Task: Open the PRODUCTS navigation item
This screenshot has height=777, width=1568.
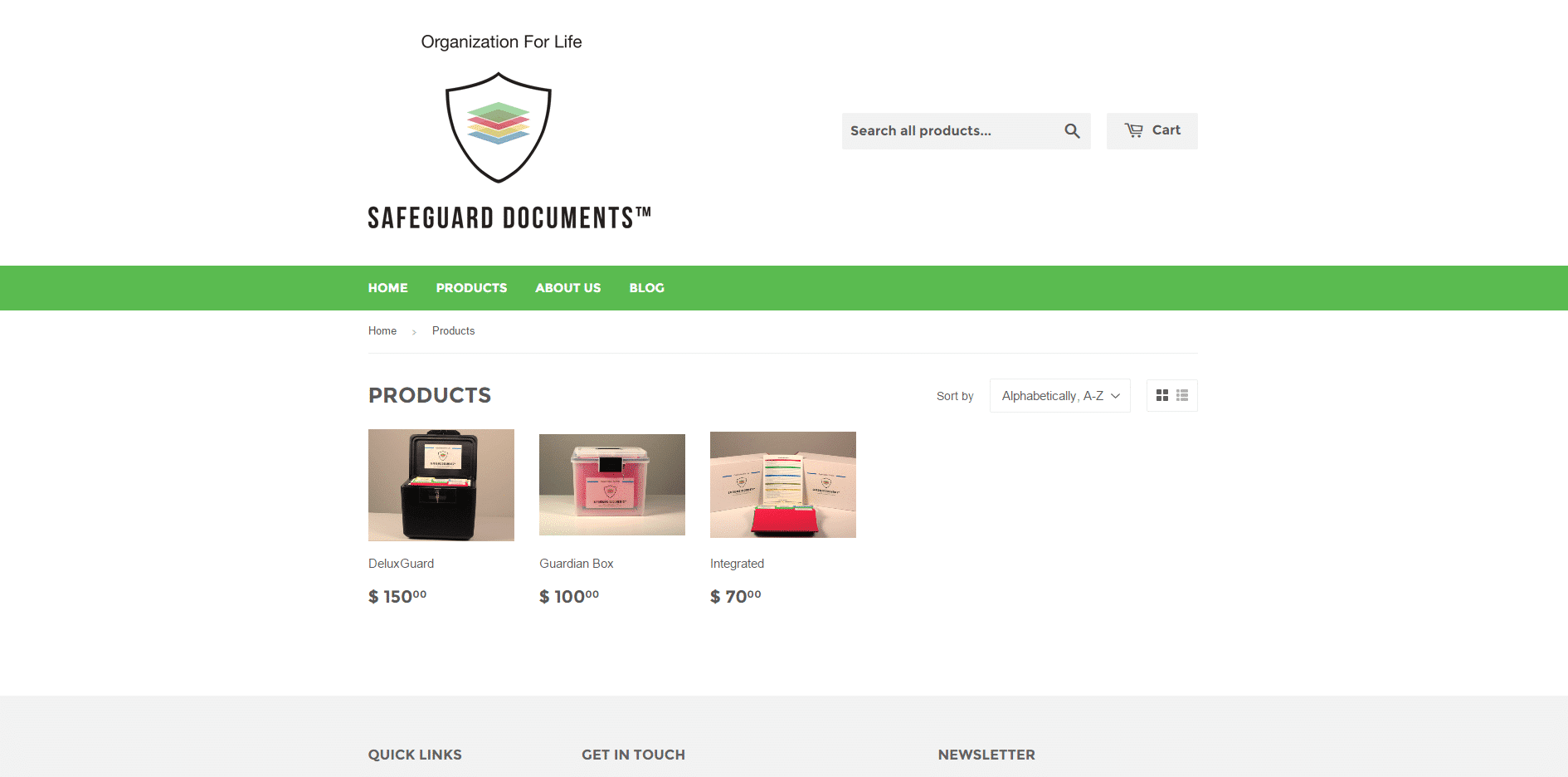Action: pyautogui.click(x=471, y=288)
